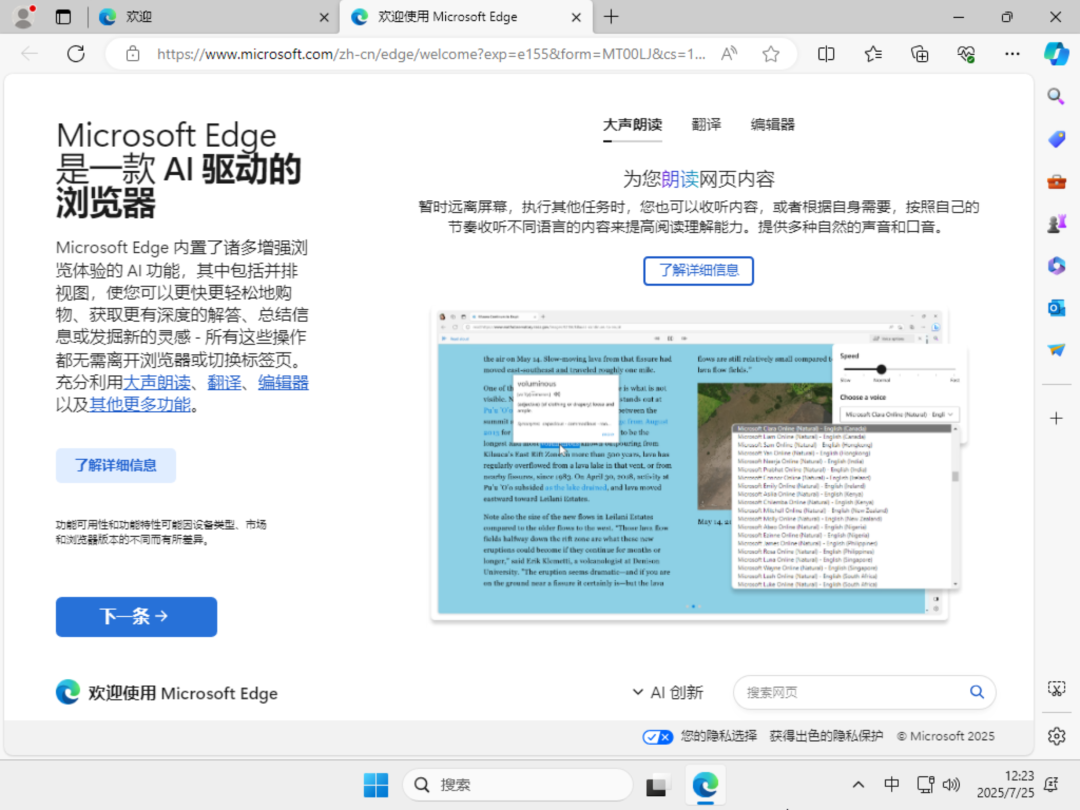
Task: Add a sidebar app with plus
Action: [1056, 418]
